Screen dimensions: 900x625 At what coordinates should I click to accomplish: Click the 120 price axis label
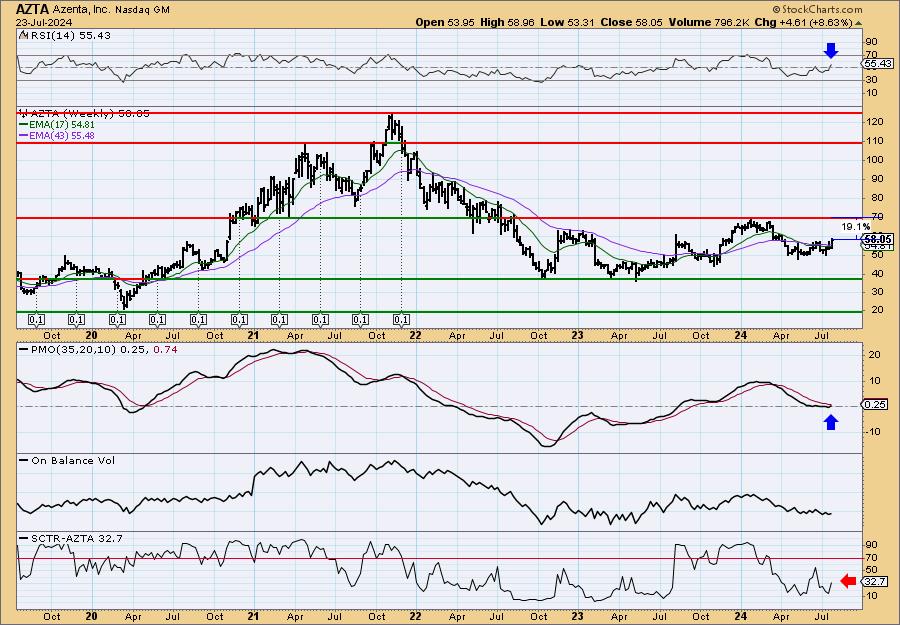[x=874, y=122]
